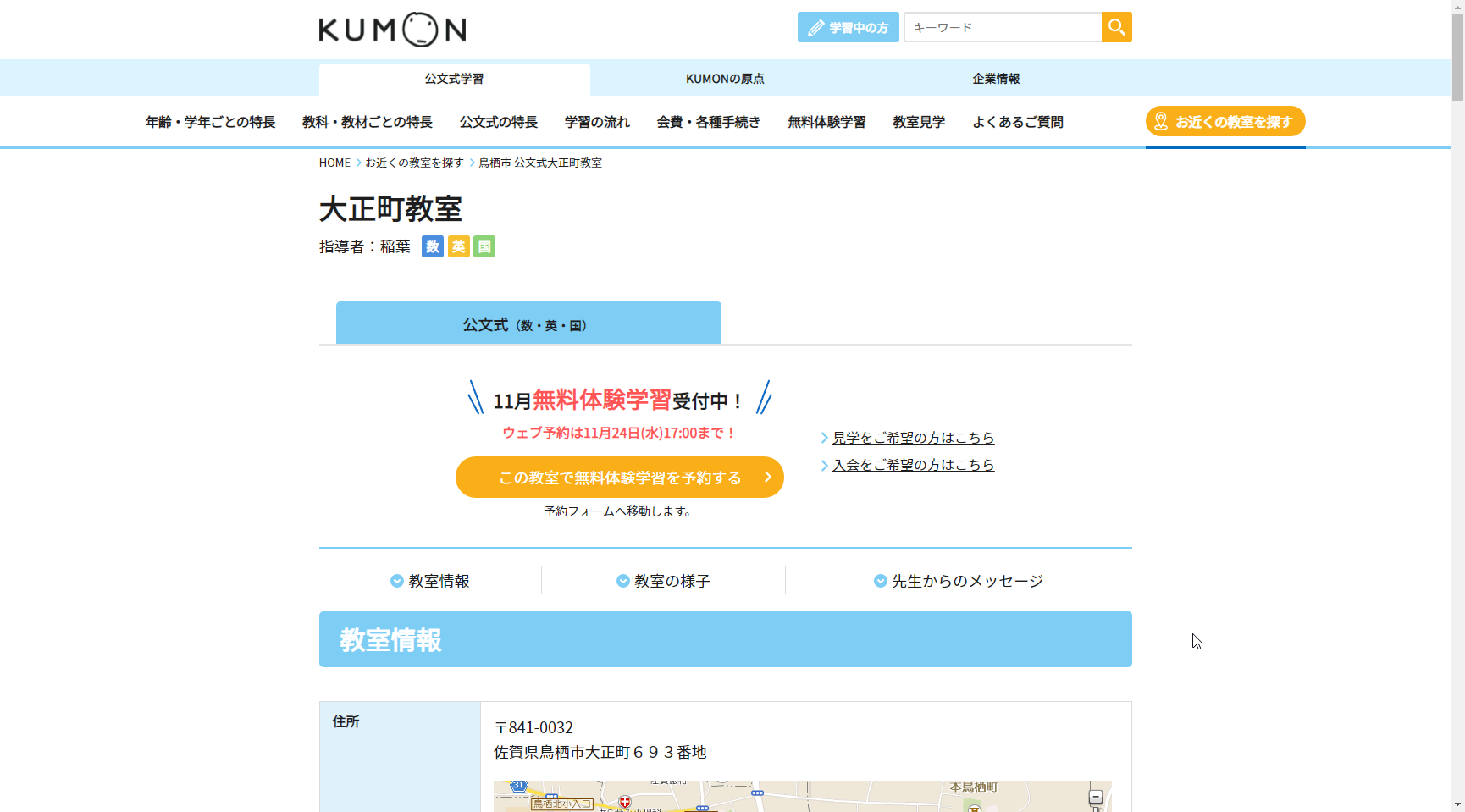
Task: Open the 学習中の方 button
Action: click(848, 27)
